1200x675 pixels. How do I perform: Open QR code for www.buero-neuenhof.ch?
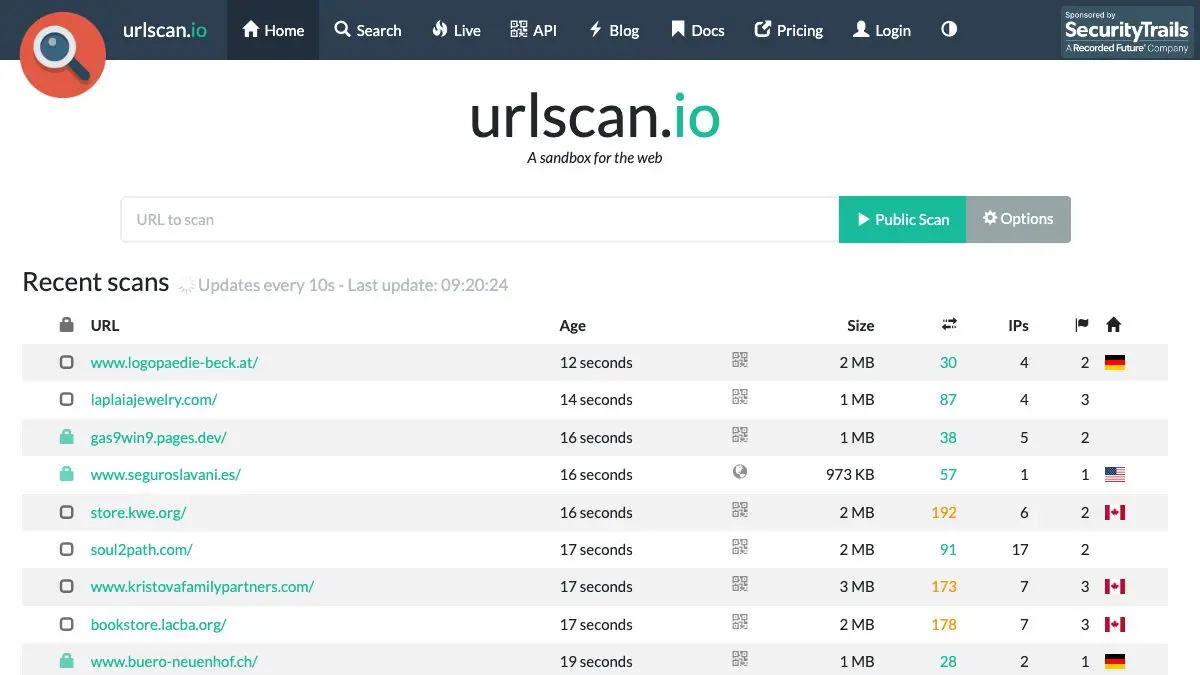click(740, 659)
